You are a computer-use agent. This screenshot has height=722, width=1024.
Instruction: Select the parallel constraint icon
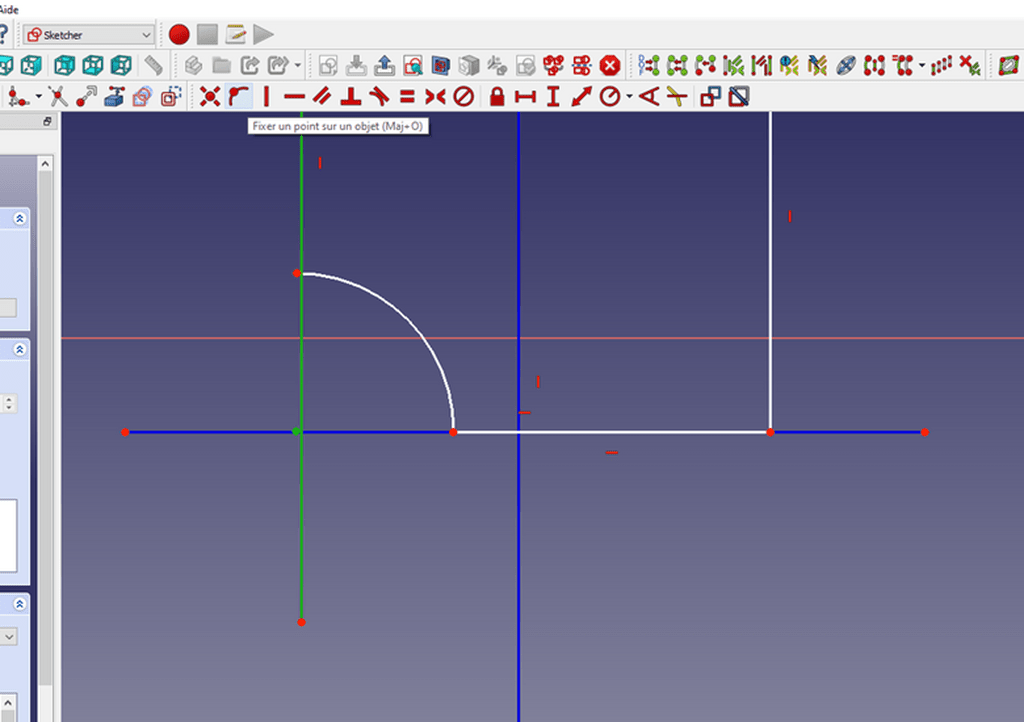click(322, 96)
